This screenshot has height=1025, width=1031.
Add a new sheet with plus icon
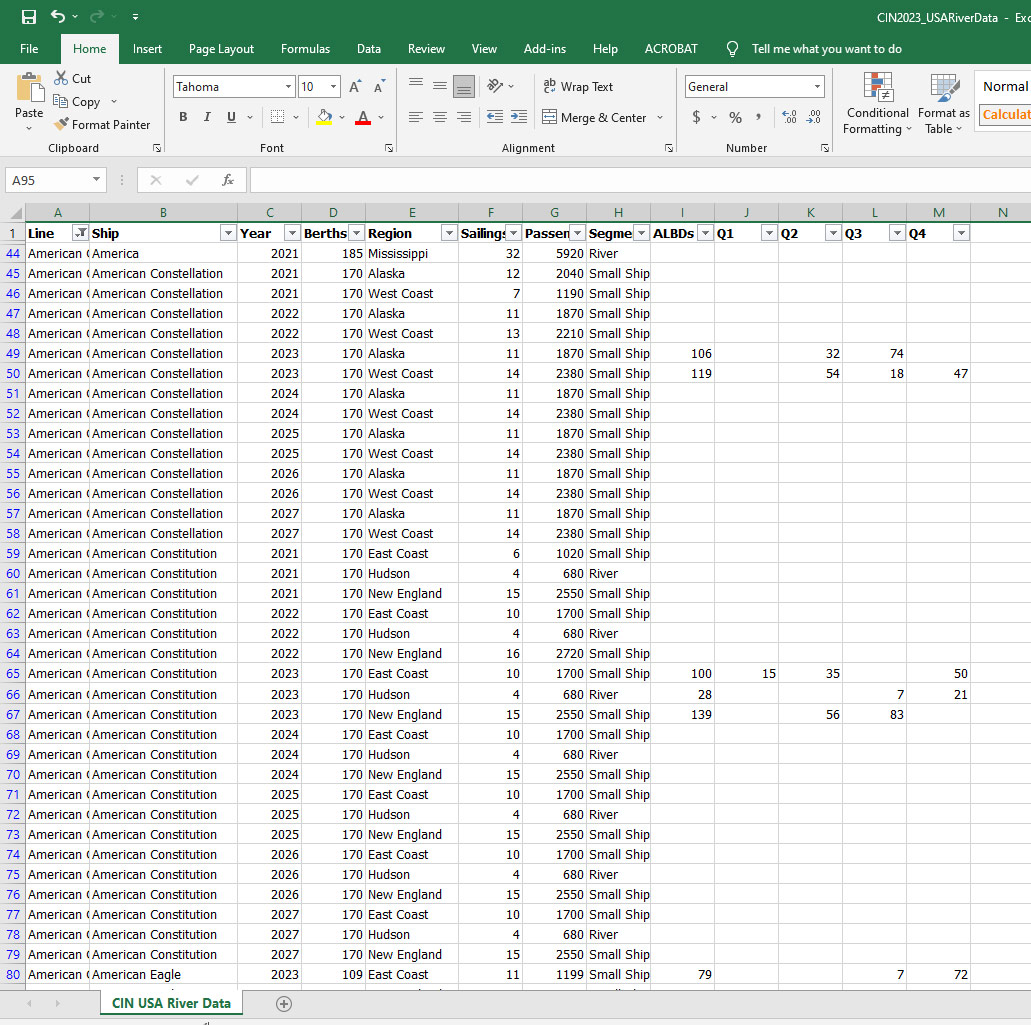pos(284,1003)
